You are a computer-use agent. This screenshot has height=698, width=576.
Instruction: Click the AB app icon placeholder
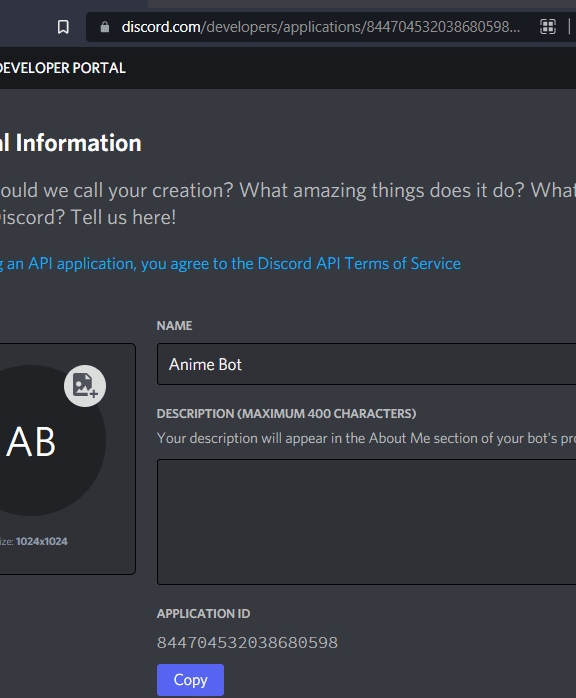coord(31,441)
